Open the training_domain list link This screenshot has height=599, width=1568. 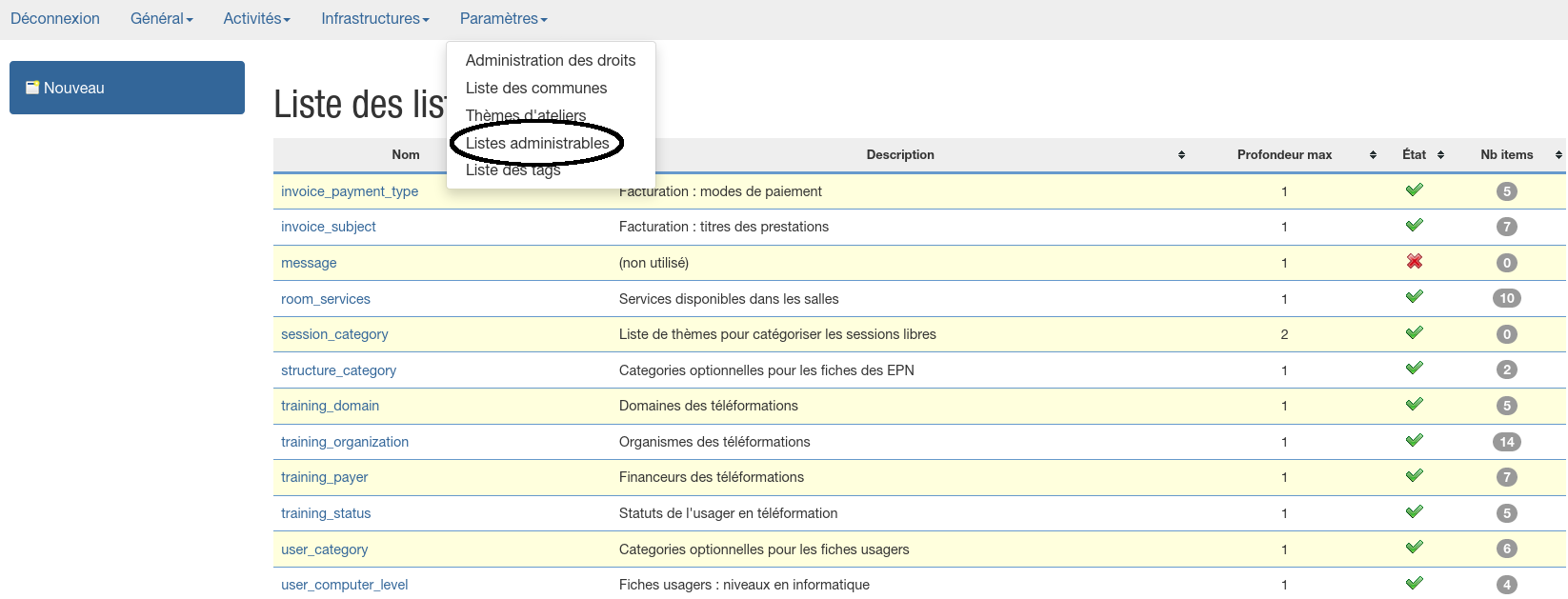pos(330,406)
